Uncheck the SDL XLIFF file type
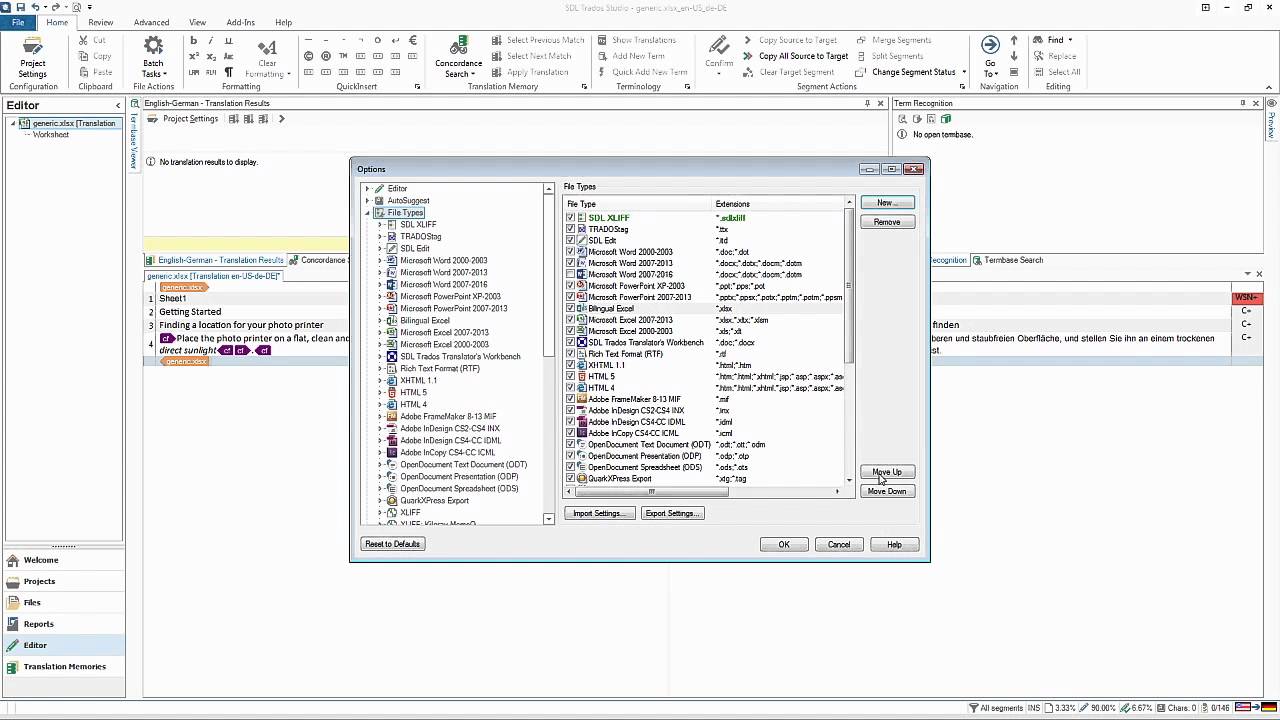Screen dimensions: 1280x720 (571, 218)
